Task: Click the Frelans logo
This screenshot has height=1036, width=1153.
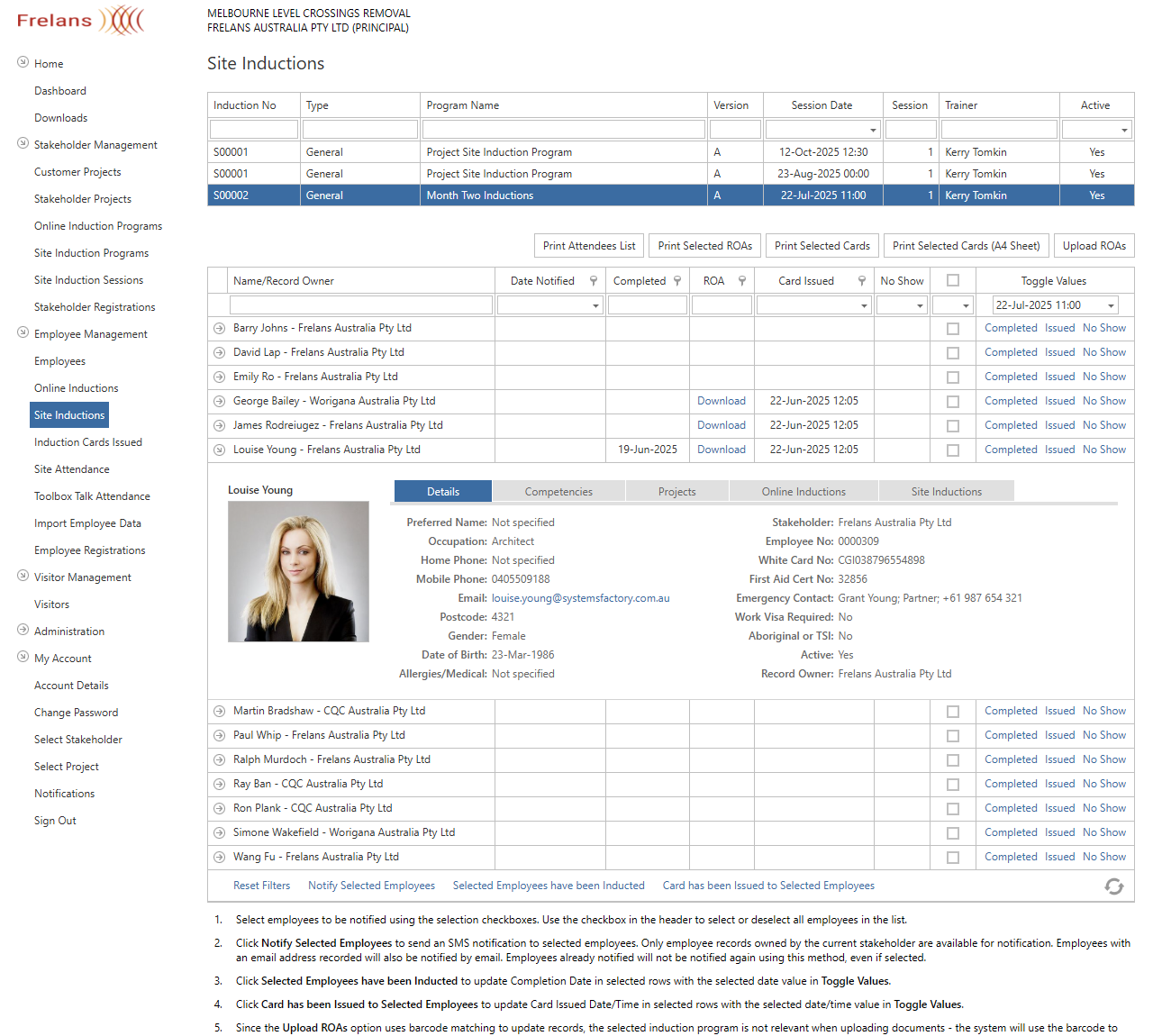Action: [79, 20]
